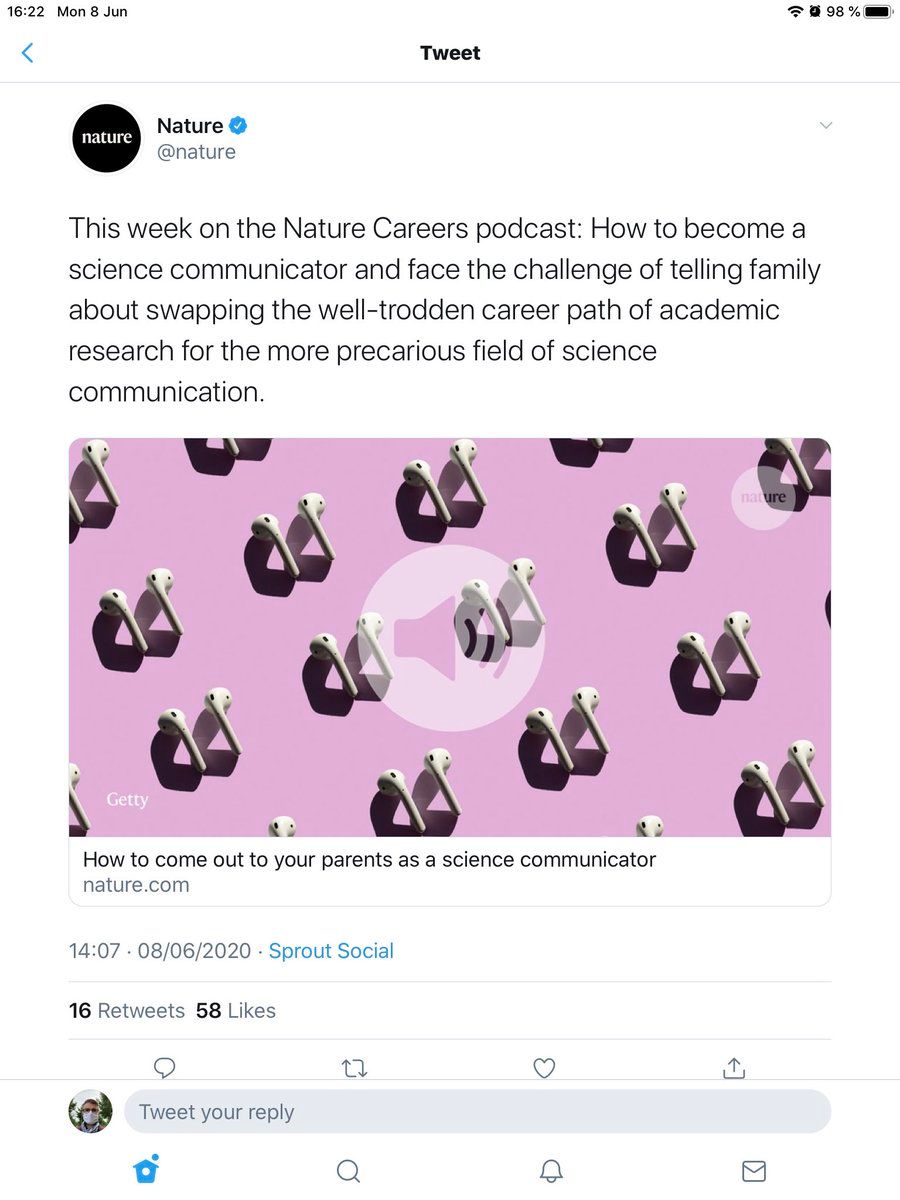This screenshot has height=1200, width=900.
Task: View the 58 Likes list
Action: pos(236,1011)
